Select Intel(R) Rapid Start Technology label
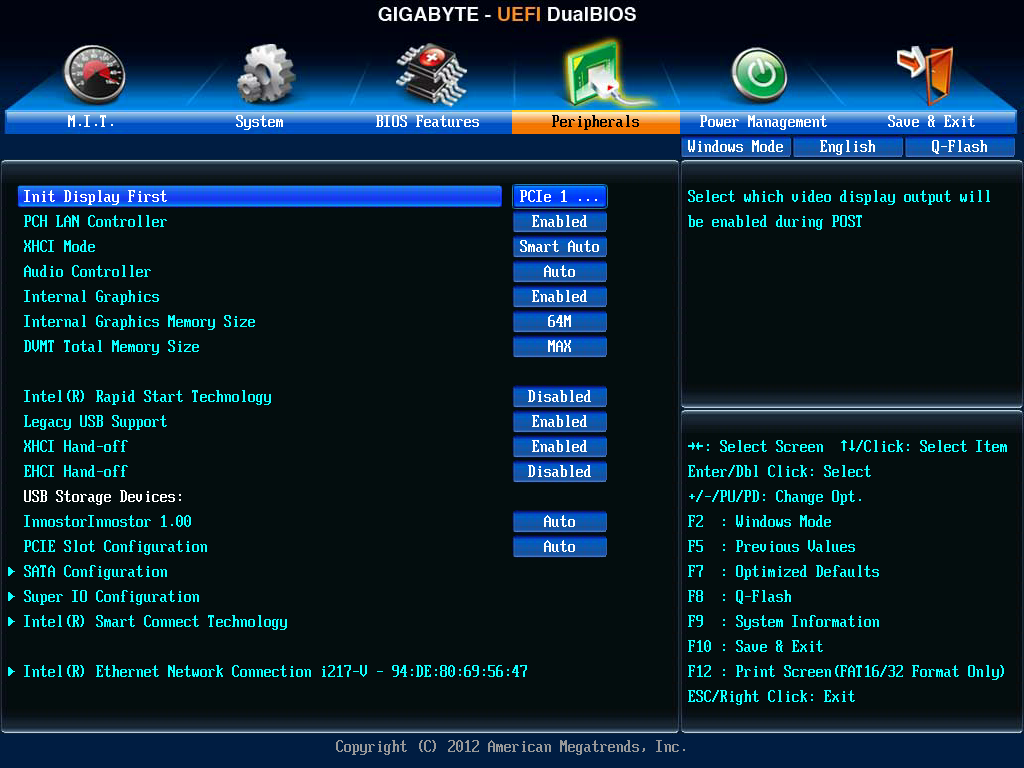Viewport: 1024px width, 768px height. pos(148,397)
